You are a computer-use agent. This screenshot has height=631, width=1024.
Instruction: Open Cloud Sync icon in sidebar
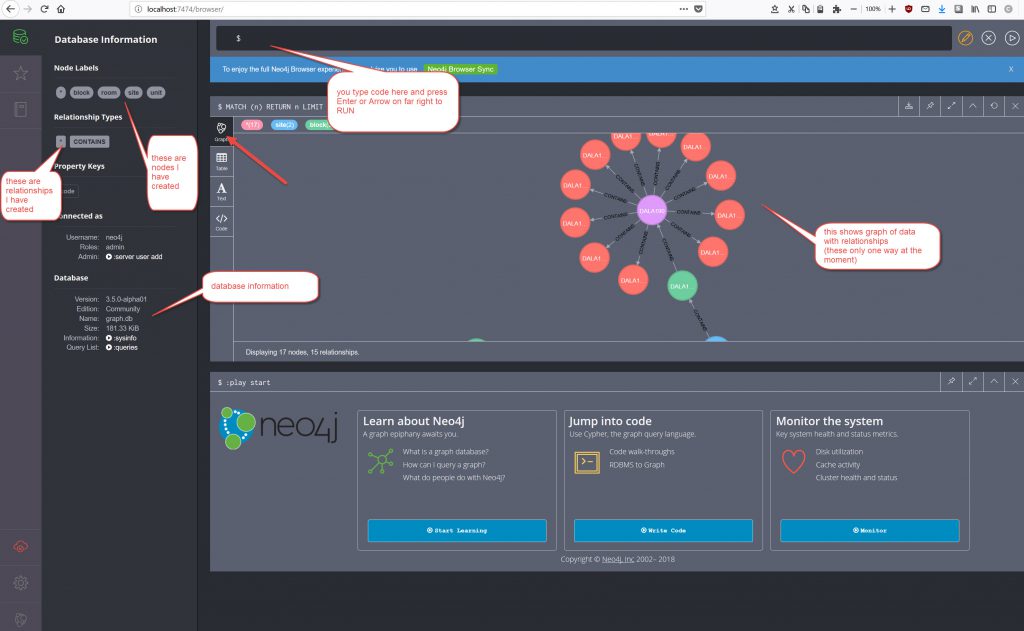coord(20,546)
